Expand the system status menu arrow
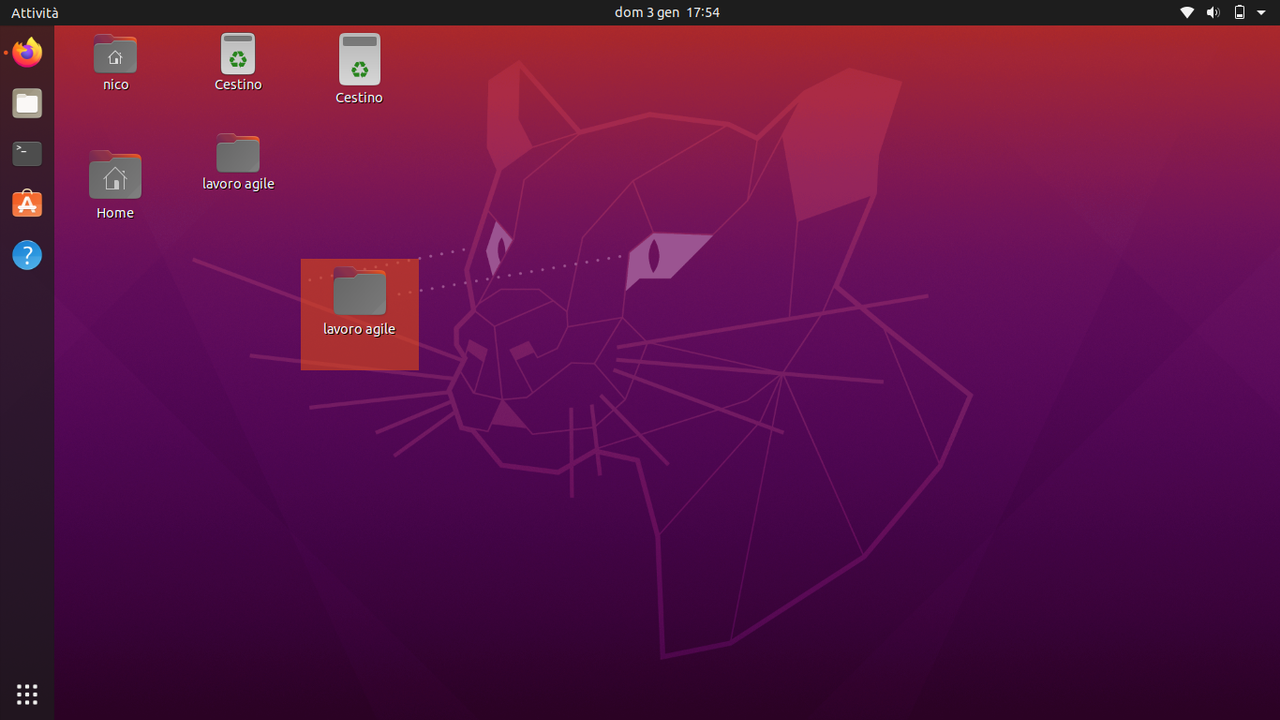This screenshot has height=720, width=1280. point(1259,13)
